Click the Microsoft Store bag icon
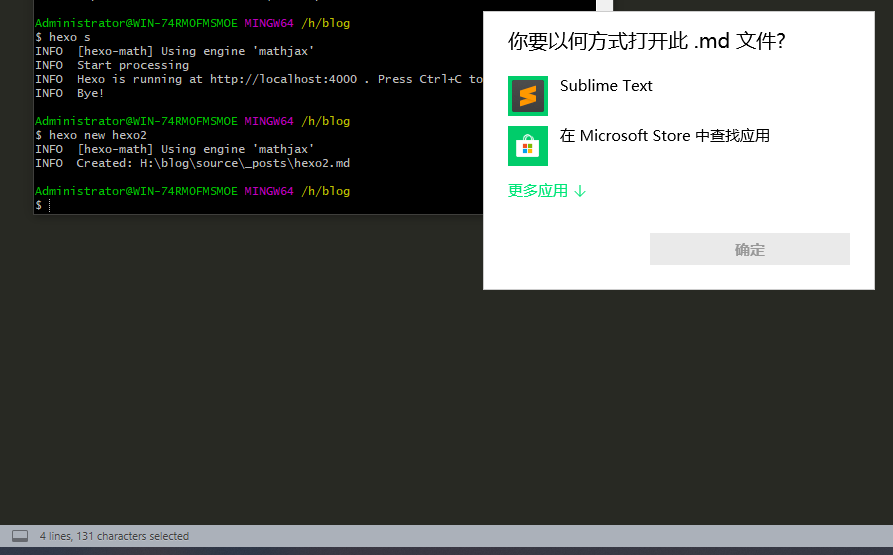893x555 pixels. [x=527, y=146]
